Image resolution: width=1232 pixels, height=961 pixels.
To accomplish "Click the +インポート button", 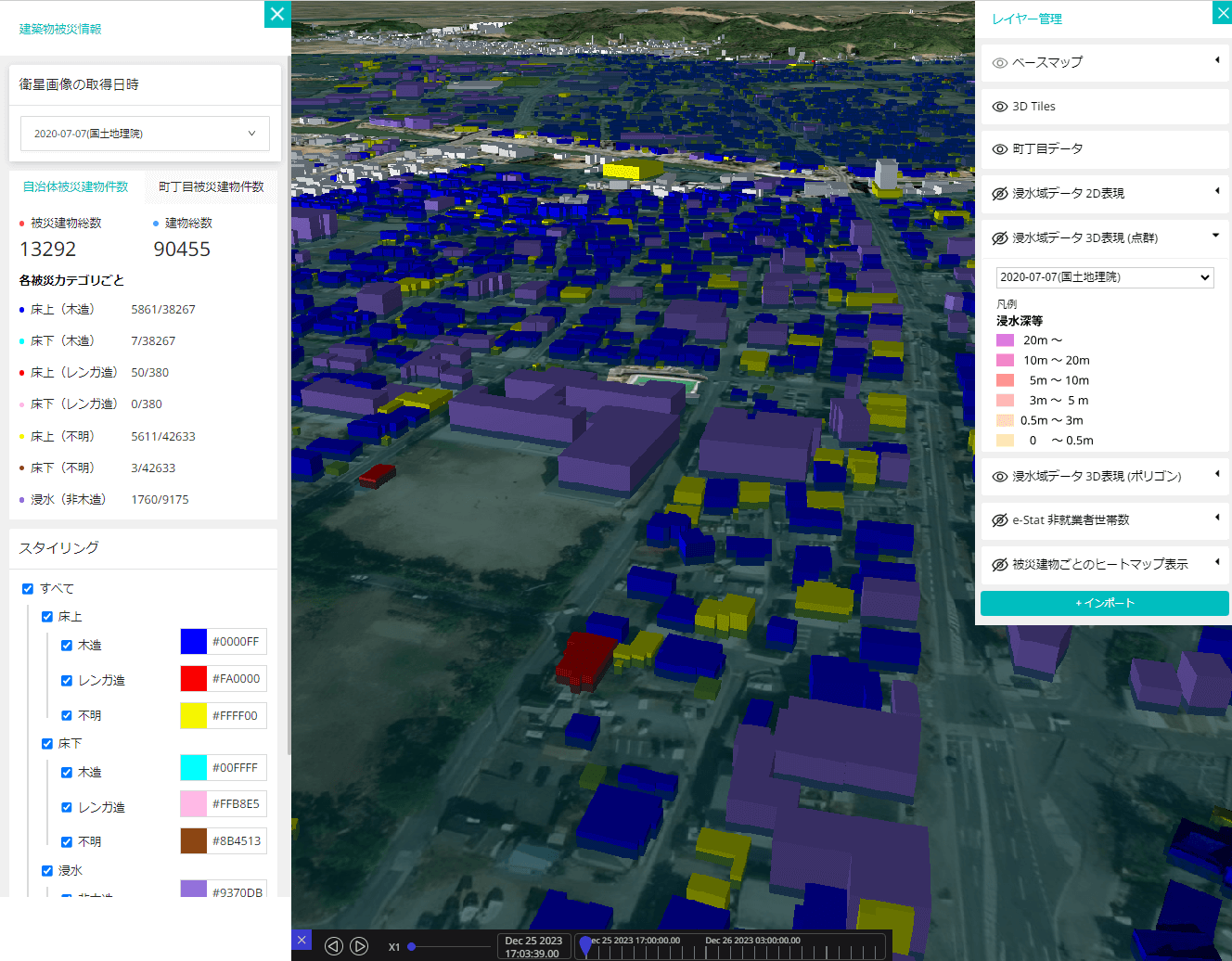I will point(1105,603).
